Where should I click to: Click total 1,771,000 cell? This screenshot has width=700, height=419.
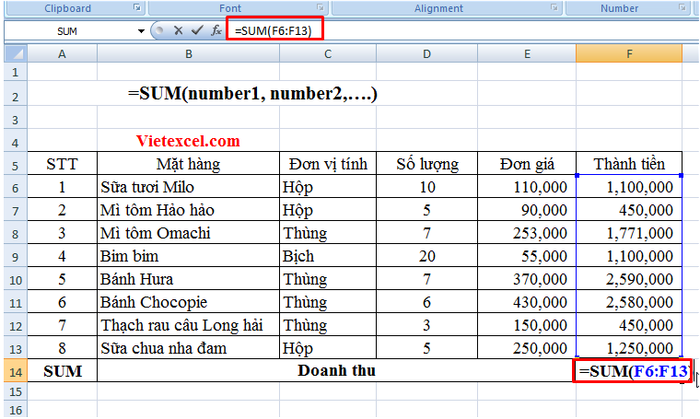tap(629, 232)
